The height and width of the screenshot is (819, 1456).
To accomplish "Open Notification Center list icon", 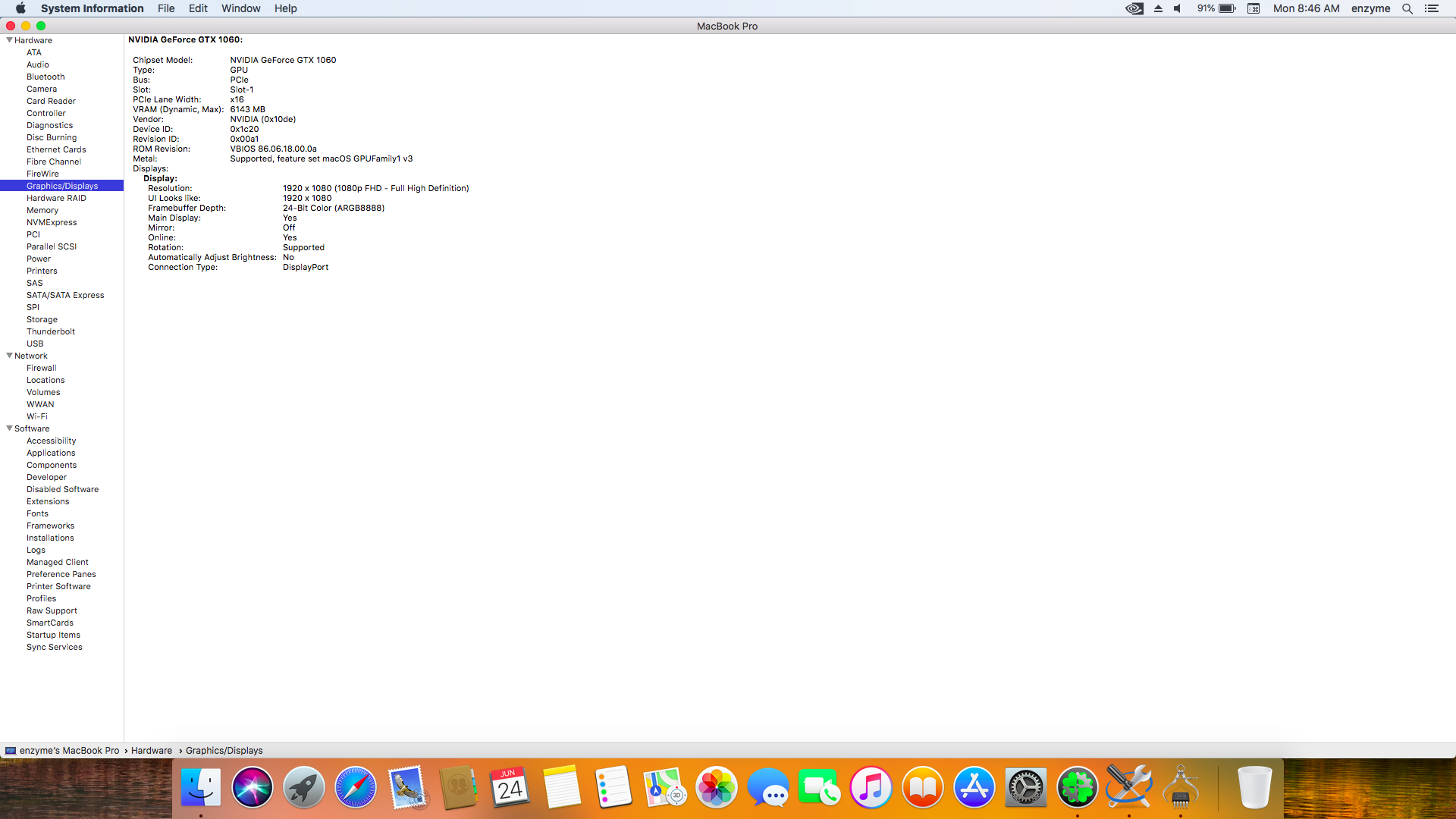I will 1432,8.
